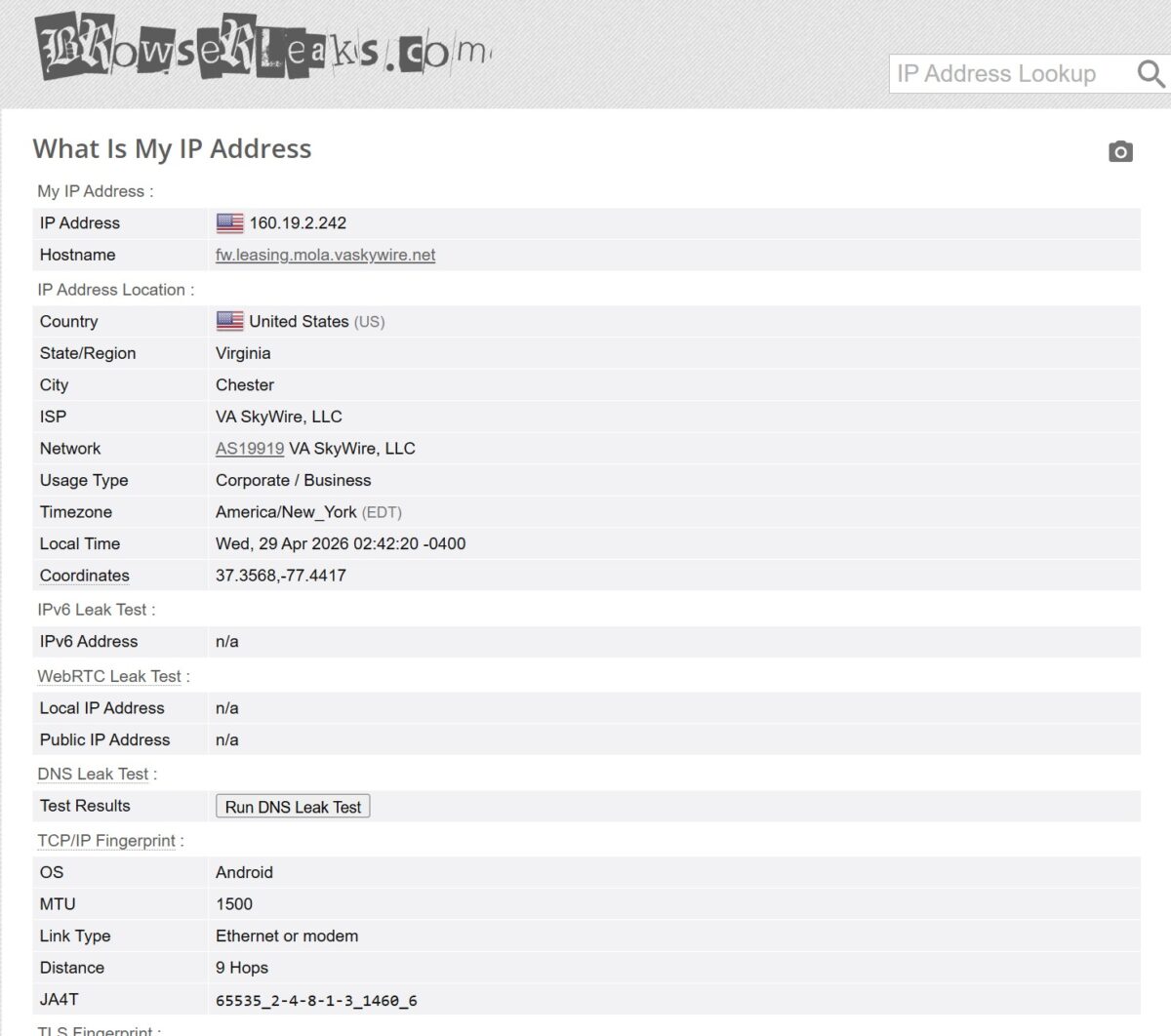This screenshot has width=1171, height=1036.
Task: Click the JA4T row label
Action: [x=60, y=1000]
